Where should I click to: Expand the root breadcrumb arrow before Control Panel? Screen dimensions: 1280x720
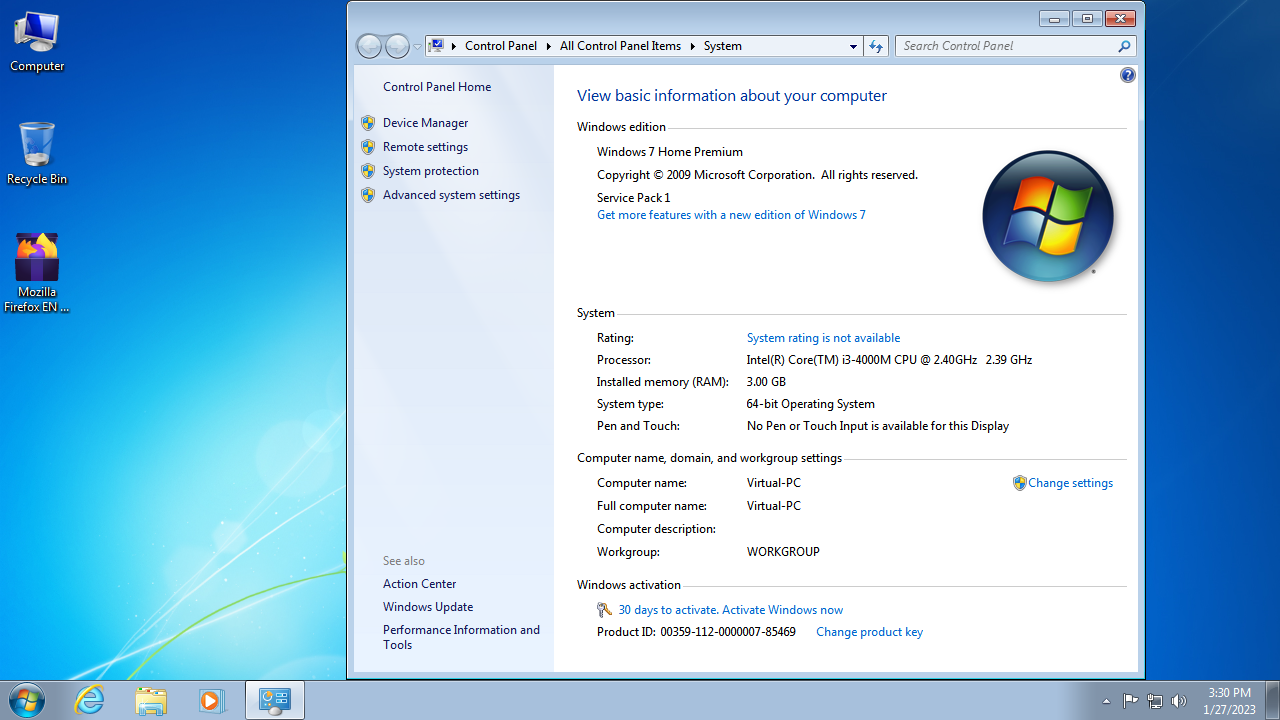pyautogui.click(x=454, y=46)
